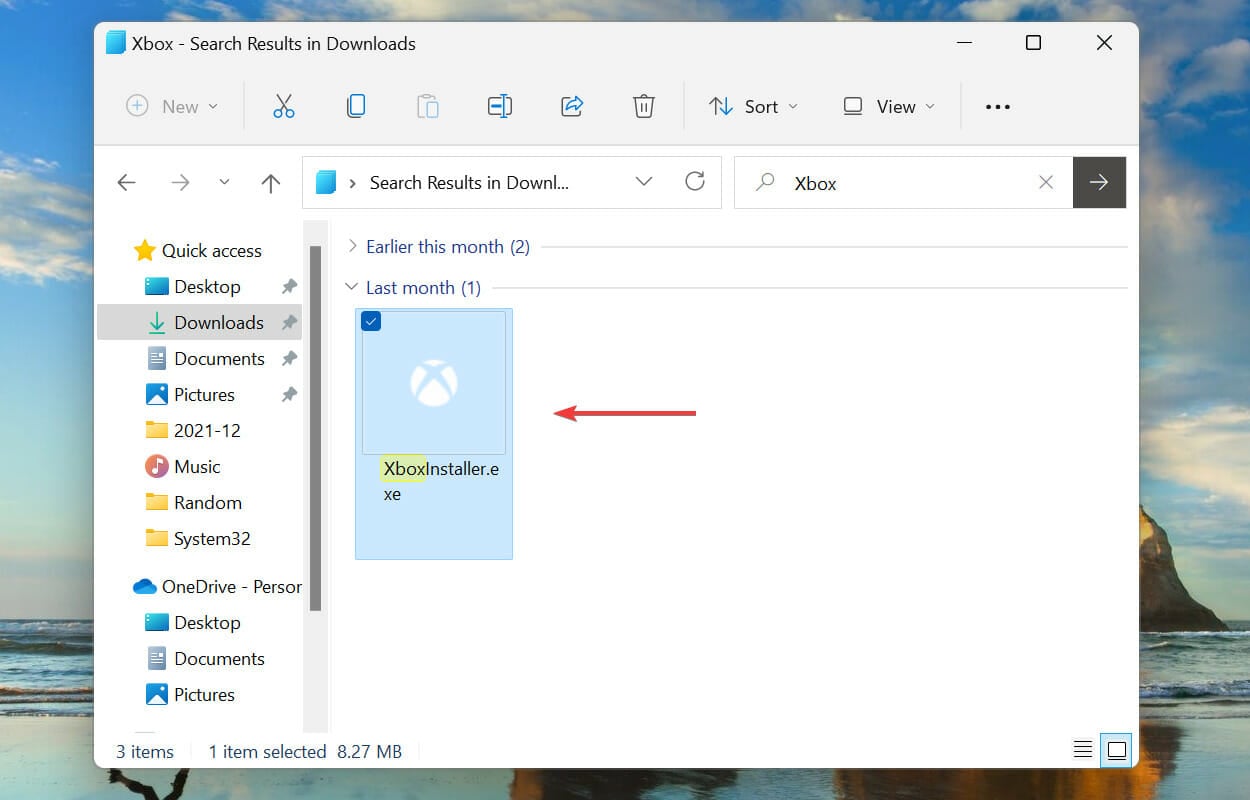Open the See more ellipsis menu
The image size is (1250, 800).
coord(998,107)
